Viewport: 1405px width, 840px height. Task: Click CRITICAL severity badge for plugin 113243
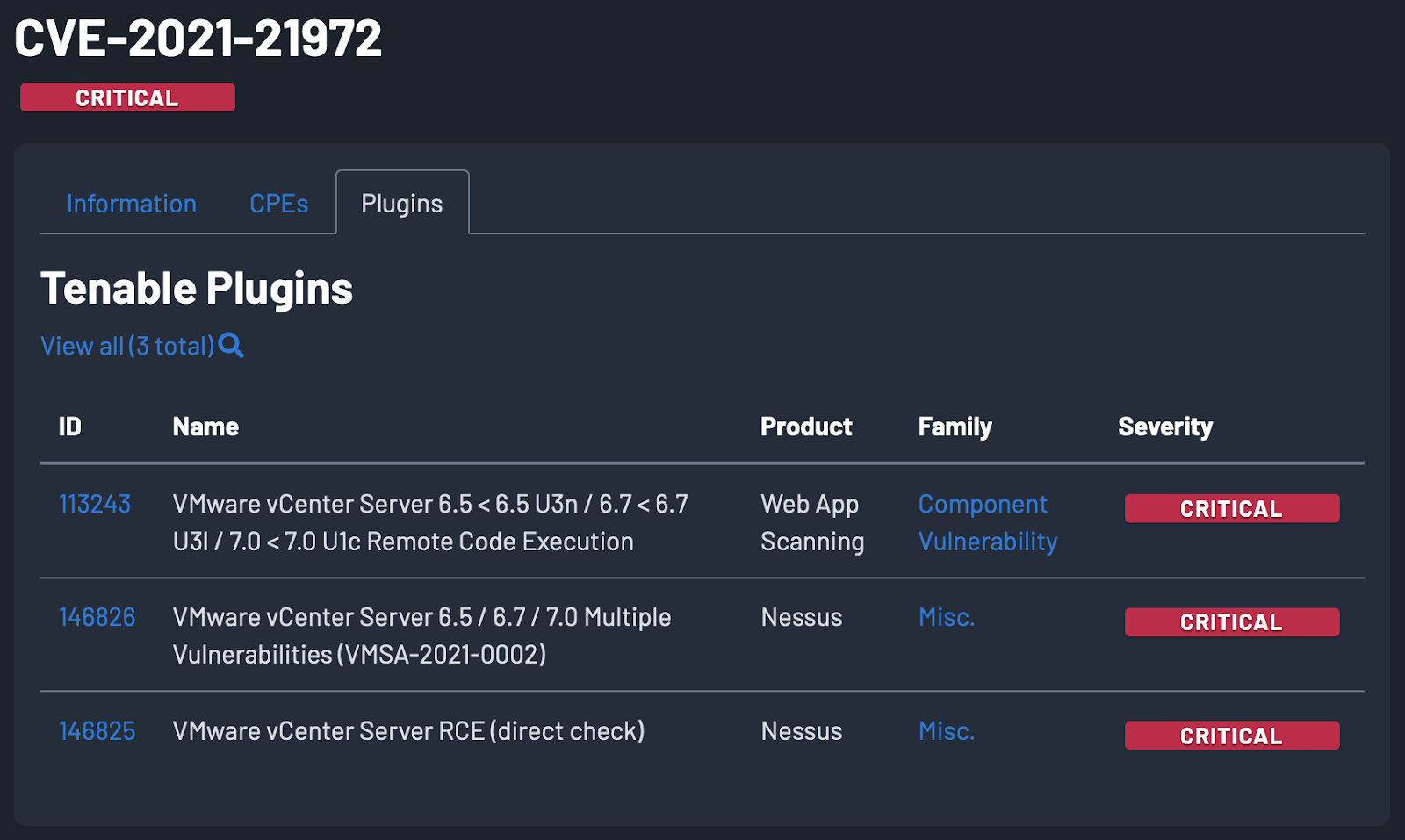click(x=1231, y=508)
